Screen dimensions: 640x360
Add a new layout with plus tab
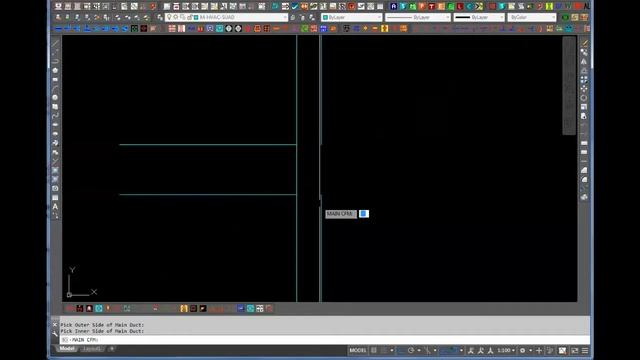tap(111, 349)
